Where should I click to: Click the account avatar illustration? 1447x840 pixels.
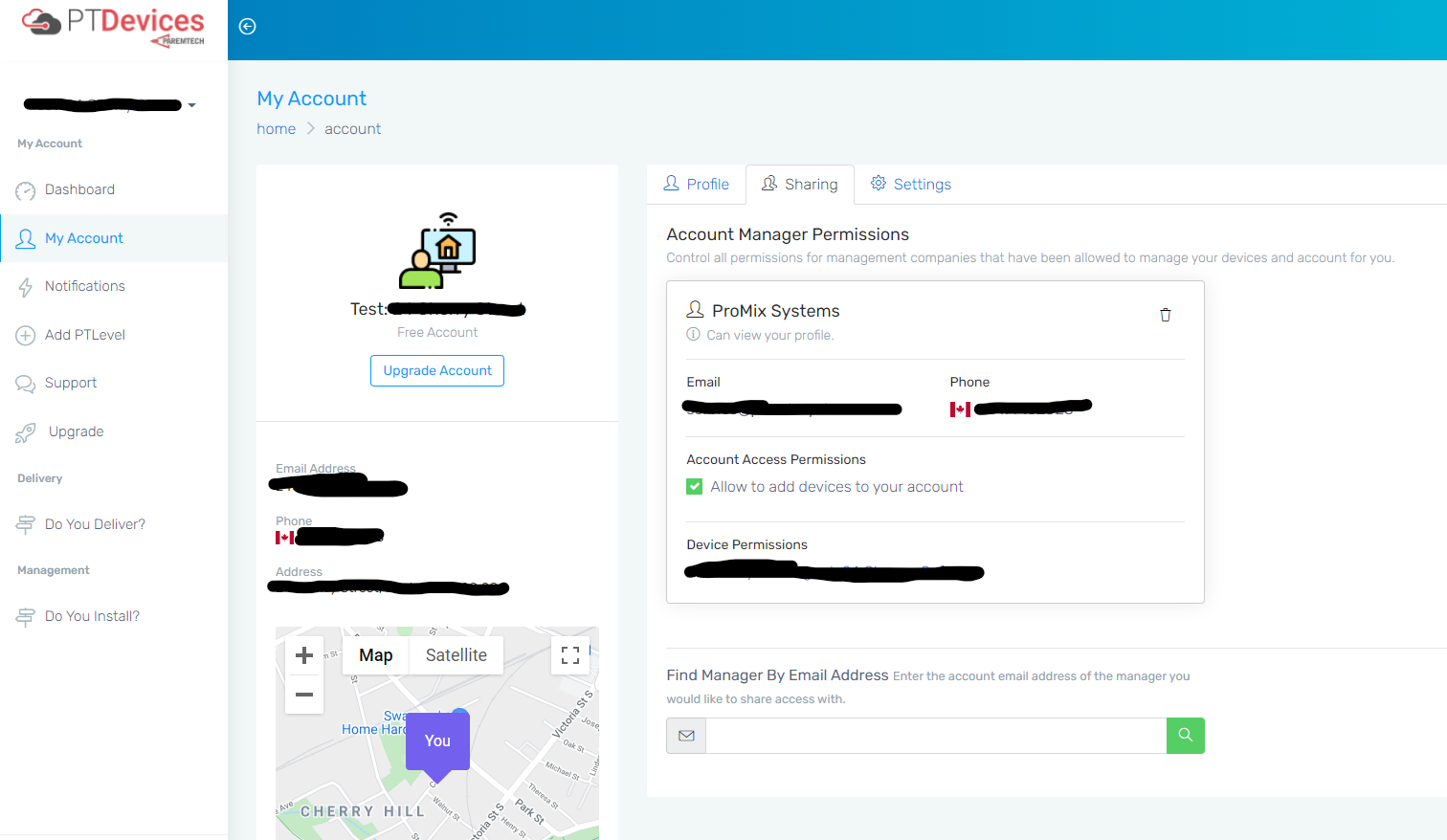coord(437,251)
